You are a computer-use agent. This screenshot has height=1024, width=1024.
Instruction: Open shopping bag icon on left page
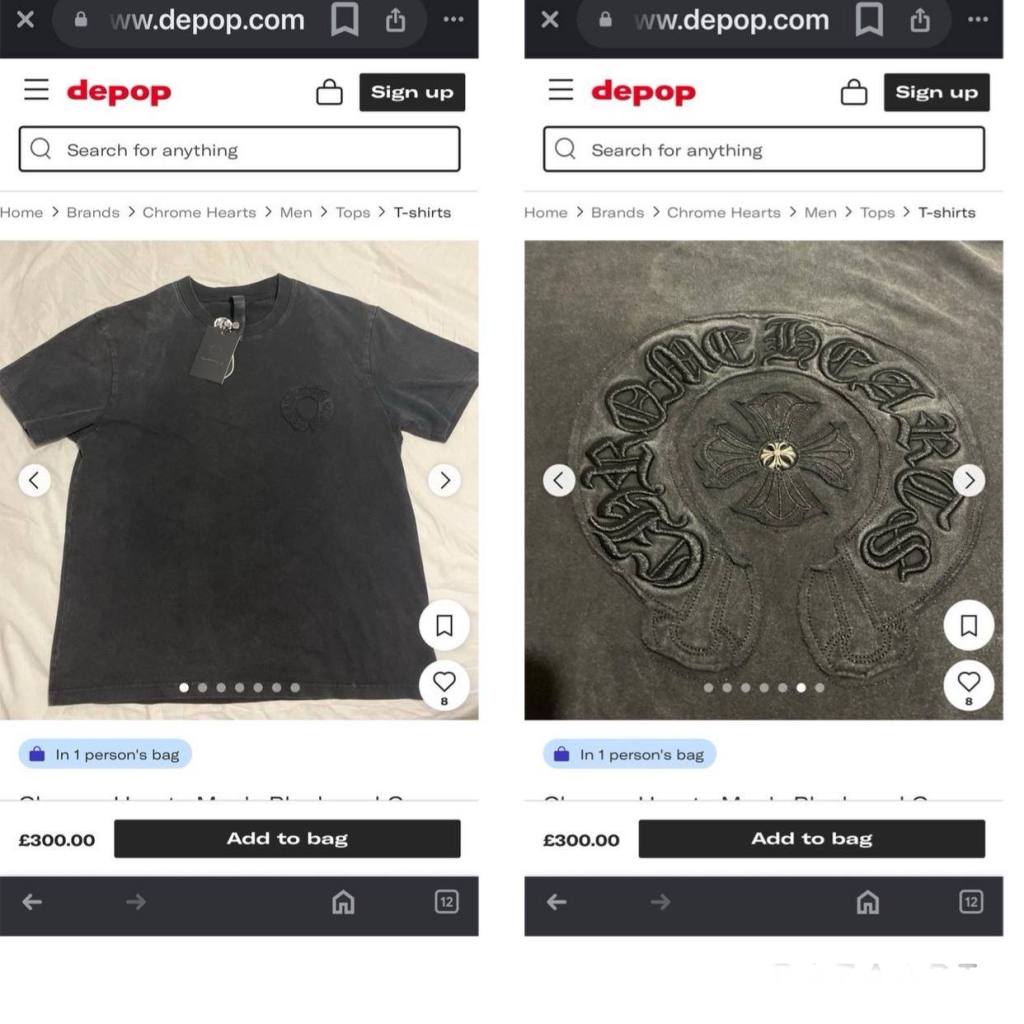tap(329, 92)
